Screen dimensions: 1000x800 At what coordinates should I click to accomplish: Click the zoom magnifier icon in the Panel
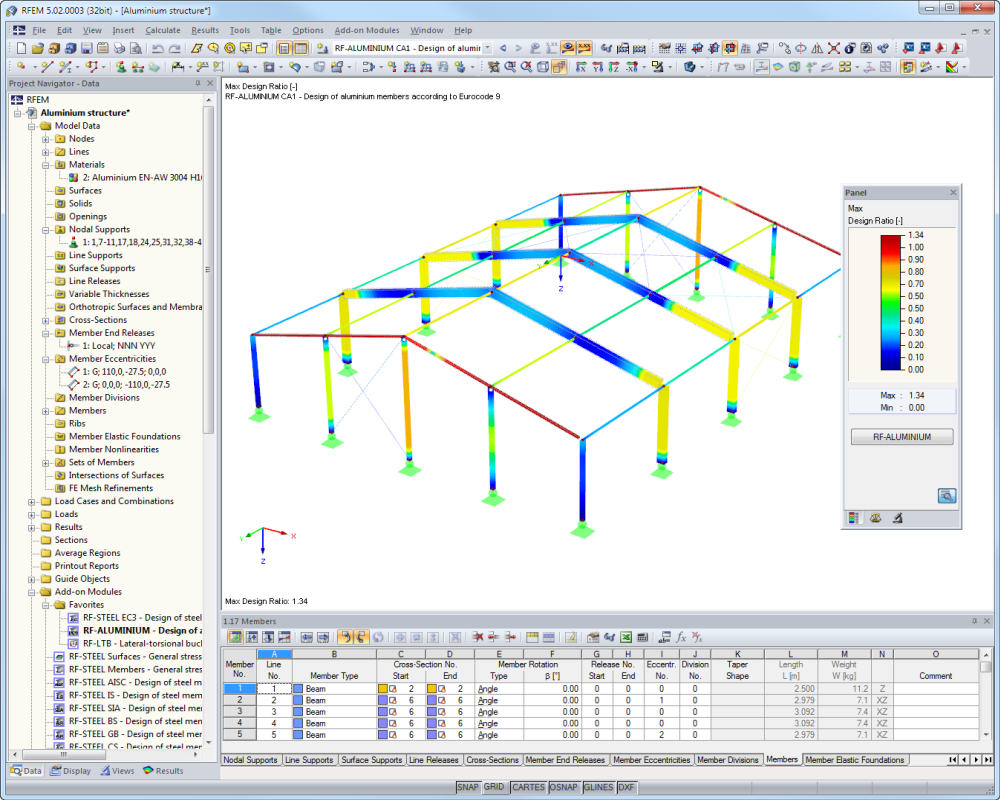(x=946, y=495)
